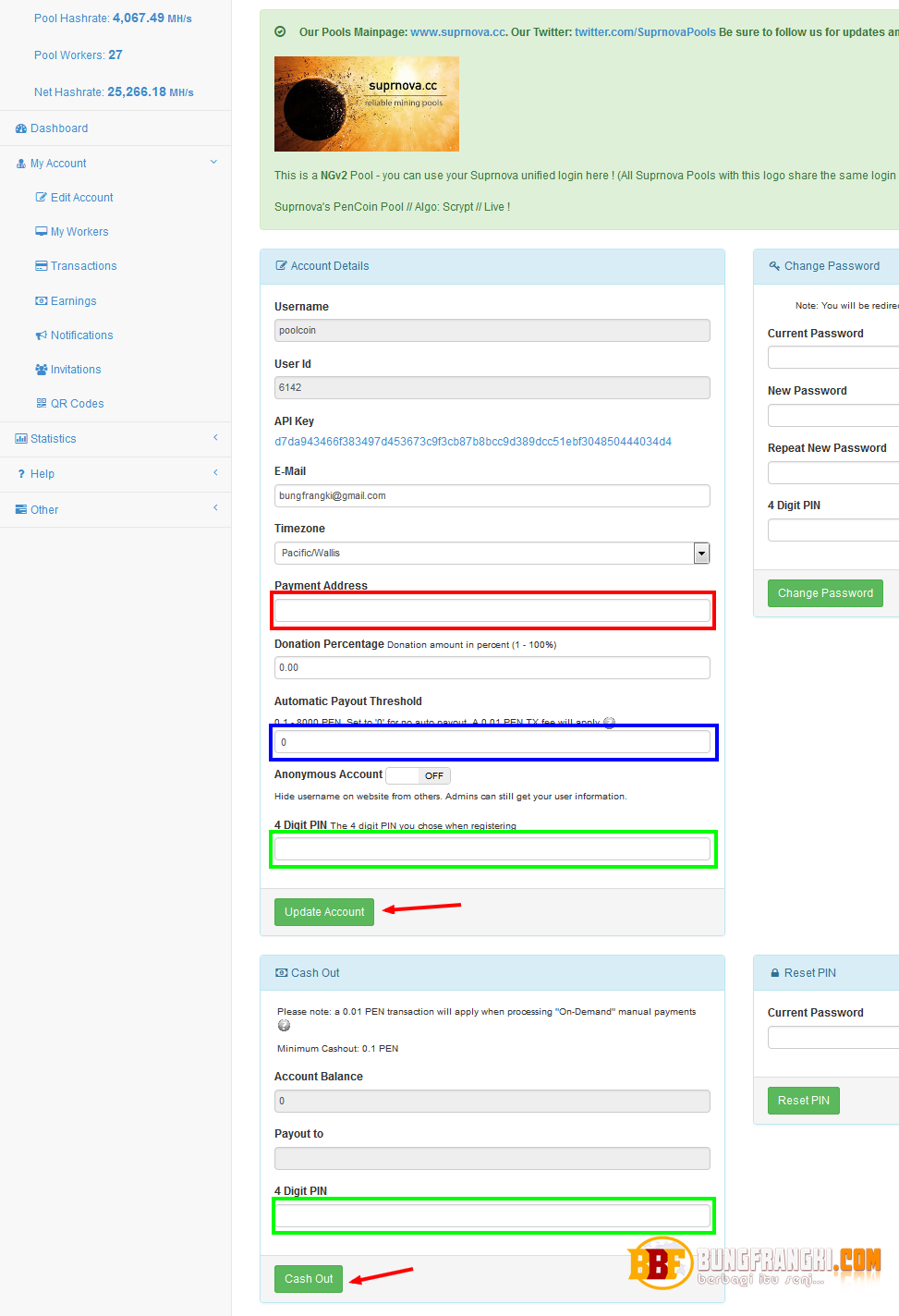
Task: Click the Help question mark icon
Action: [x=21, y=474]
